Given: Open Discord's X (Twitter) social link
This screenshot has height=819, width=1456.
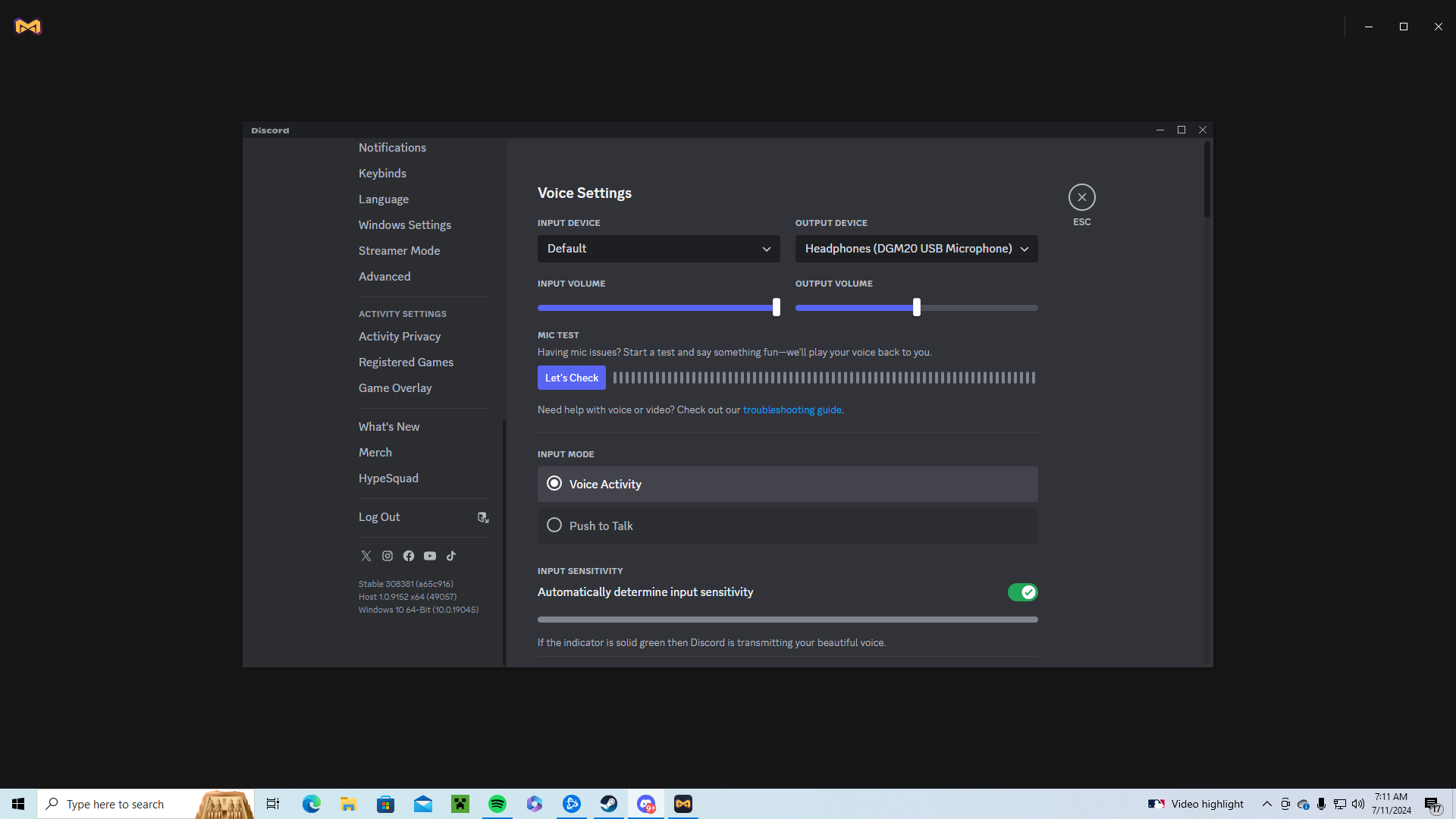Looking at the screenshot, I should (366, 556).
